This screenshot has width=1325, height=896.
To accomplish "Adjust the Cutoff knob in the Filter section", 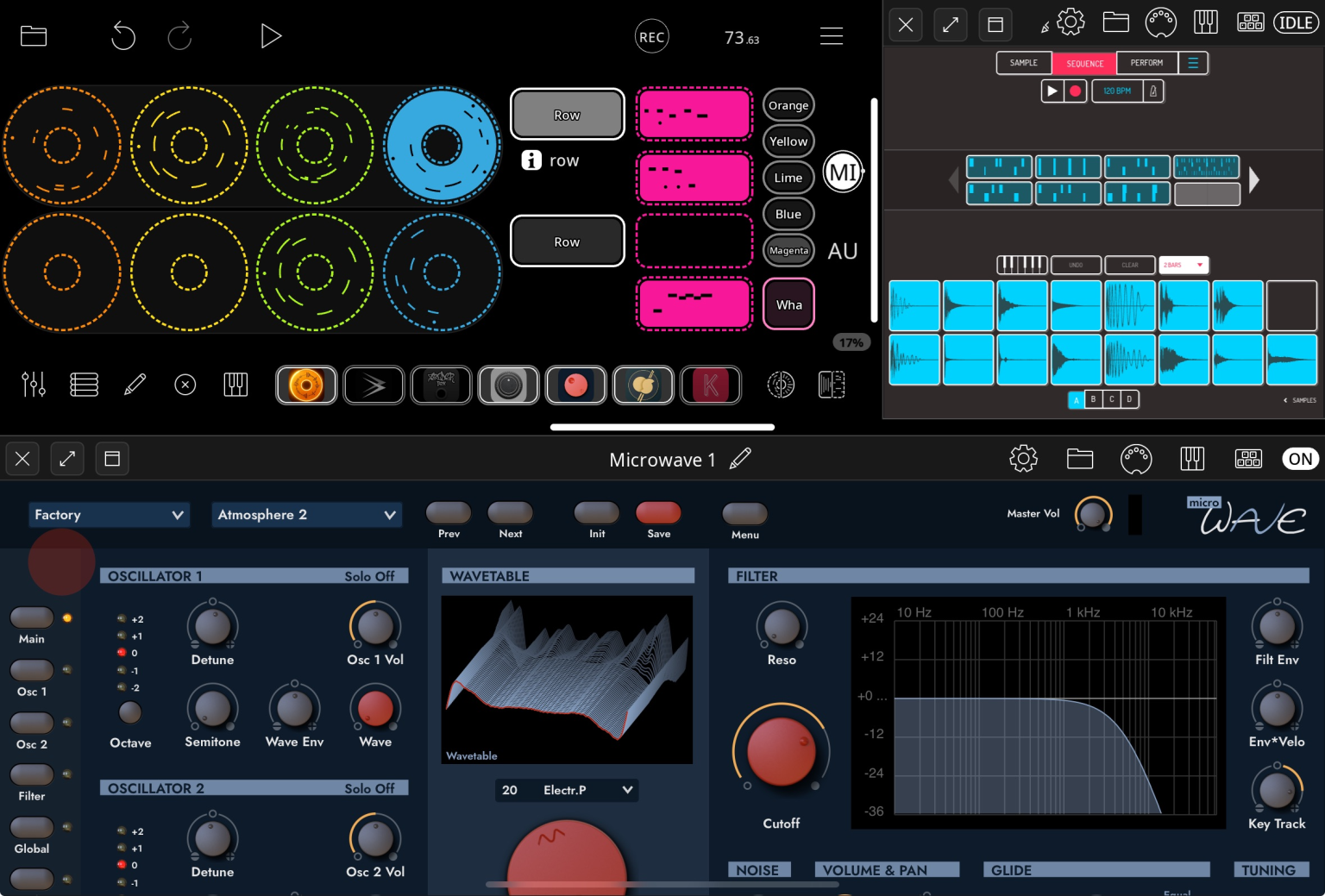I will tap(781, 751).
